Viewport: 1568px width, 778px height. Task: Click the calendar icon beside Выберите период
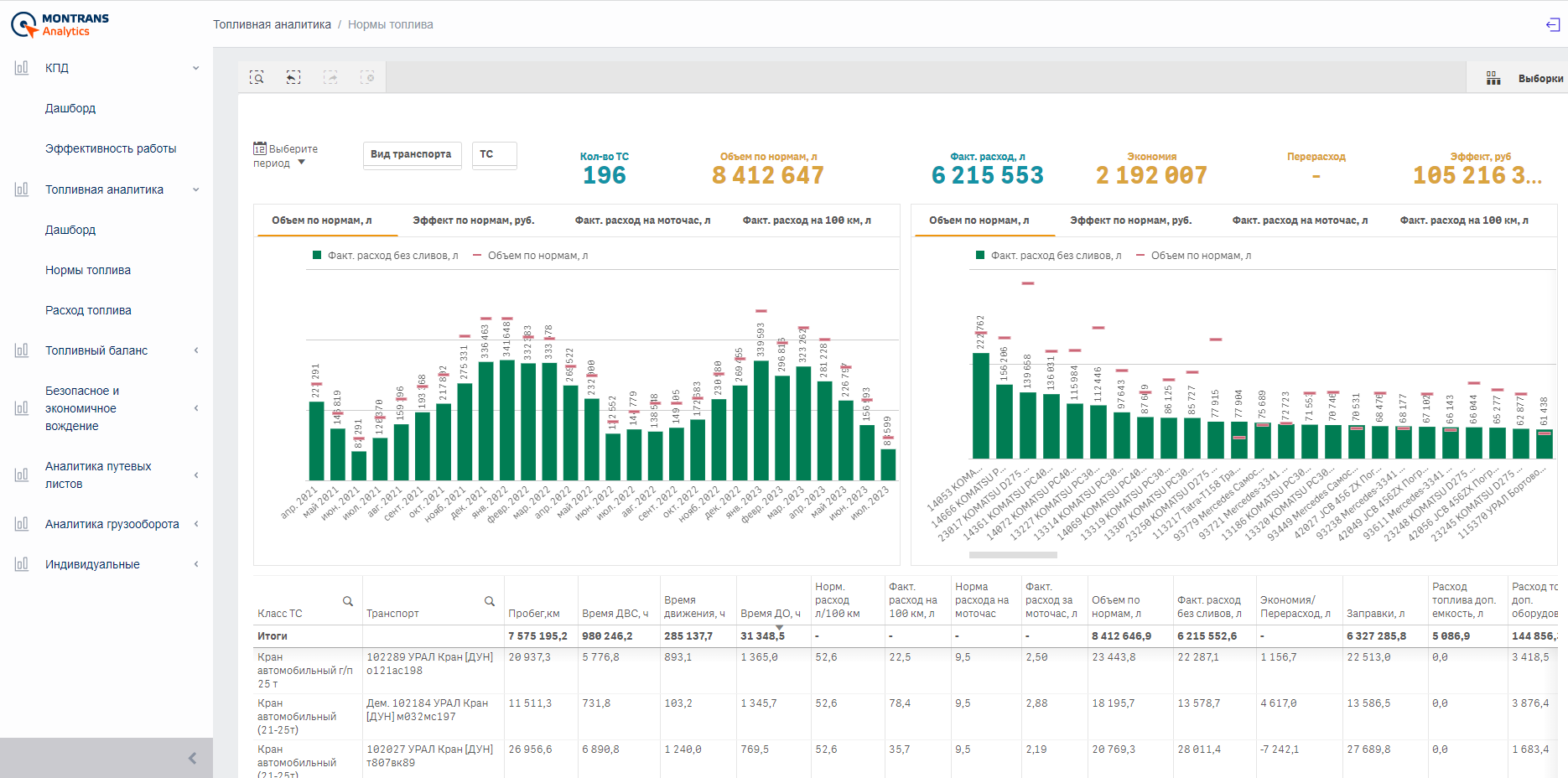260,148
